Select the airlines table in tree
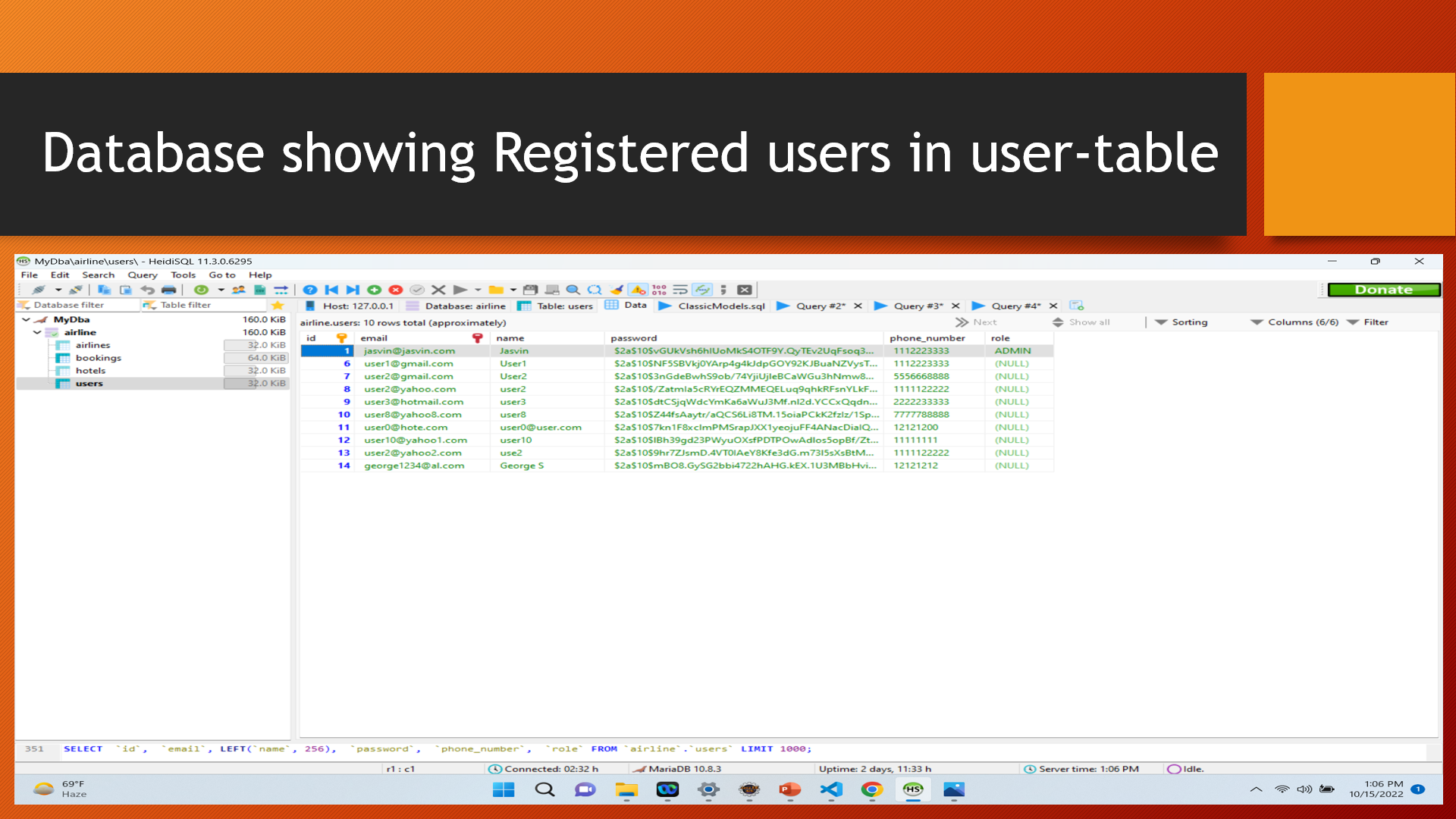This screenshot has width=1456, height=819. 93,345
